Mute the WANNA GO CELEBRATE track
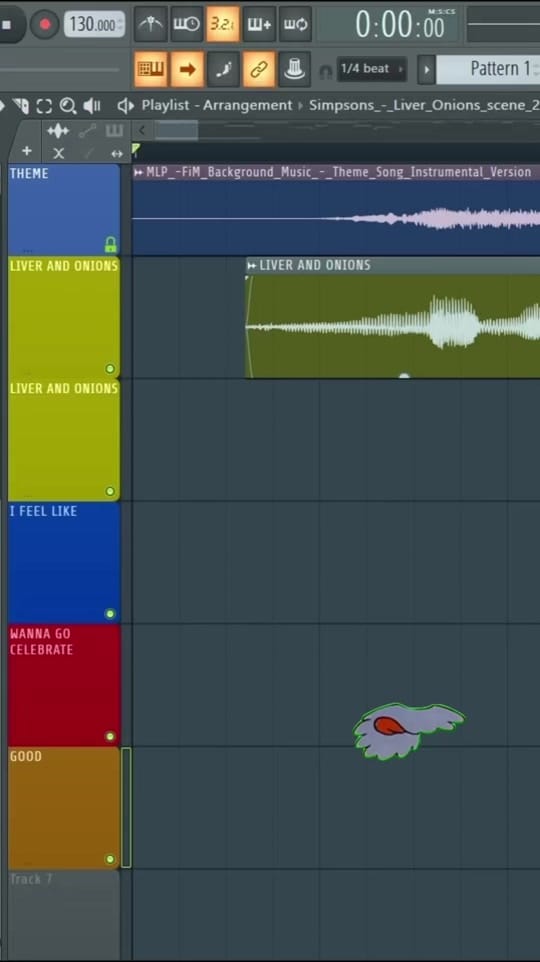The width and height of the screenshot is (540, 962). point(110,736)
